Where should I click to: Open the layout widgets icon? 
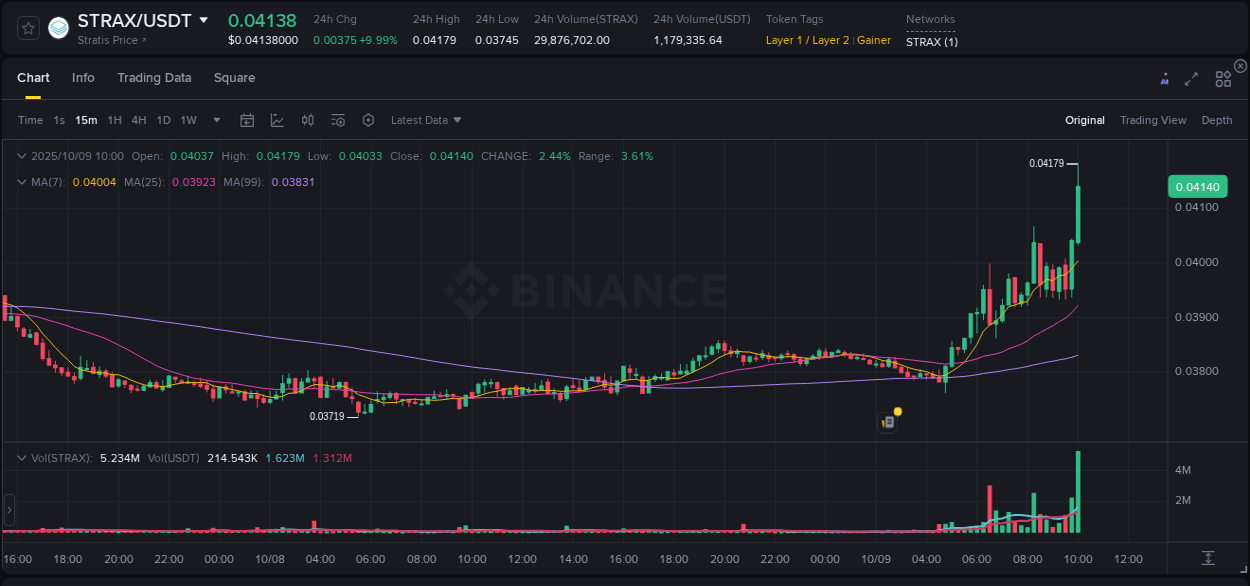pyautogui.click(x=1223, y=78)
